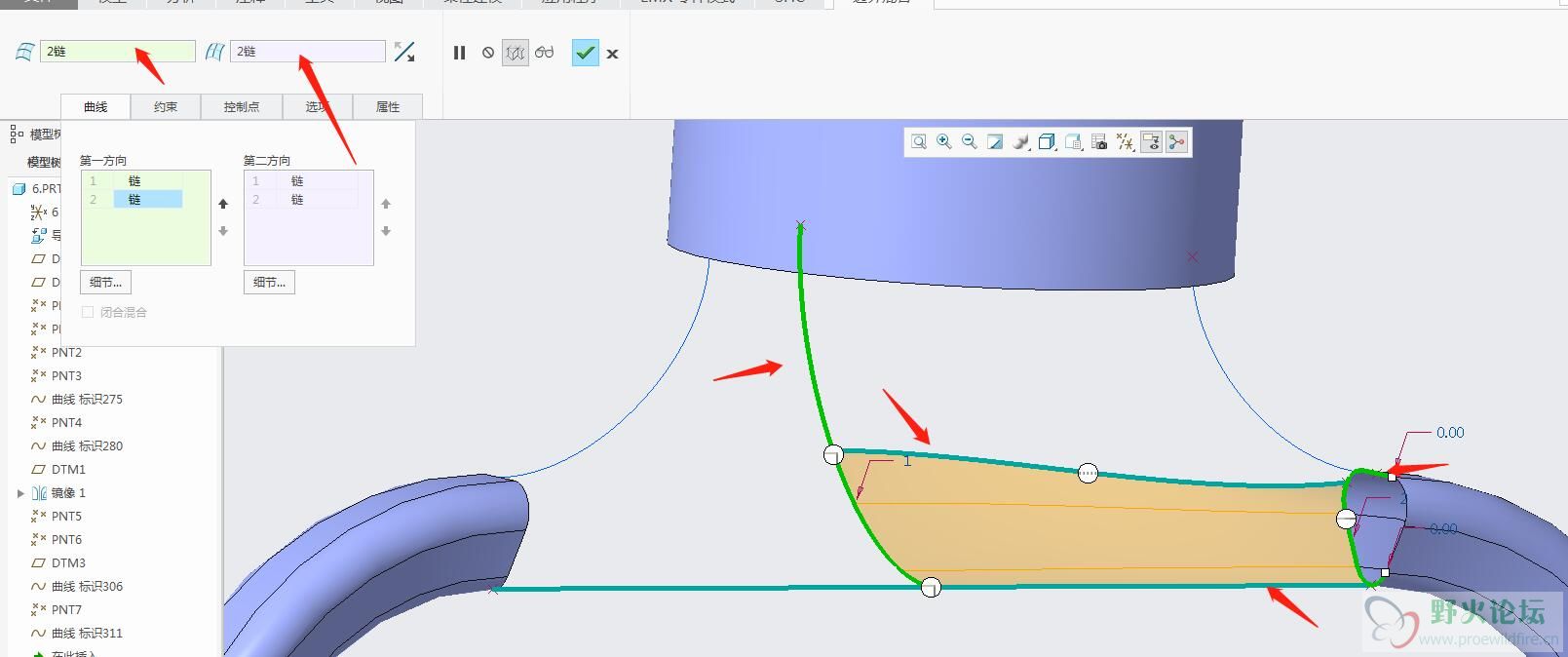The width and height of the screenshot is (1568, 657).
Task: Click the second direction surface icon
Action: [x=214, y=52]
